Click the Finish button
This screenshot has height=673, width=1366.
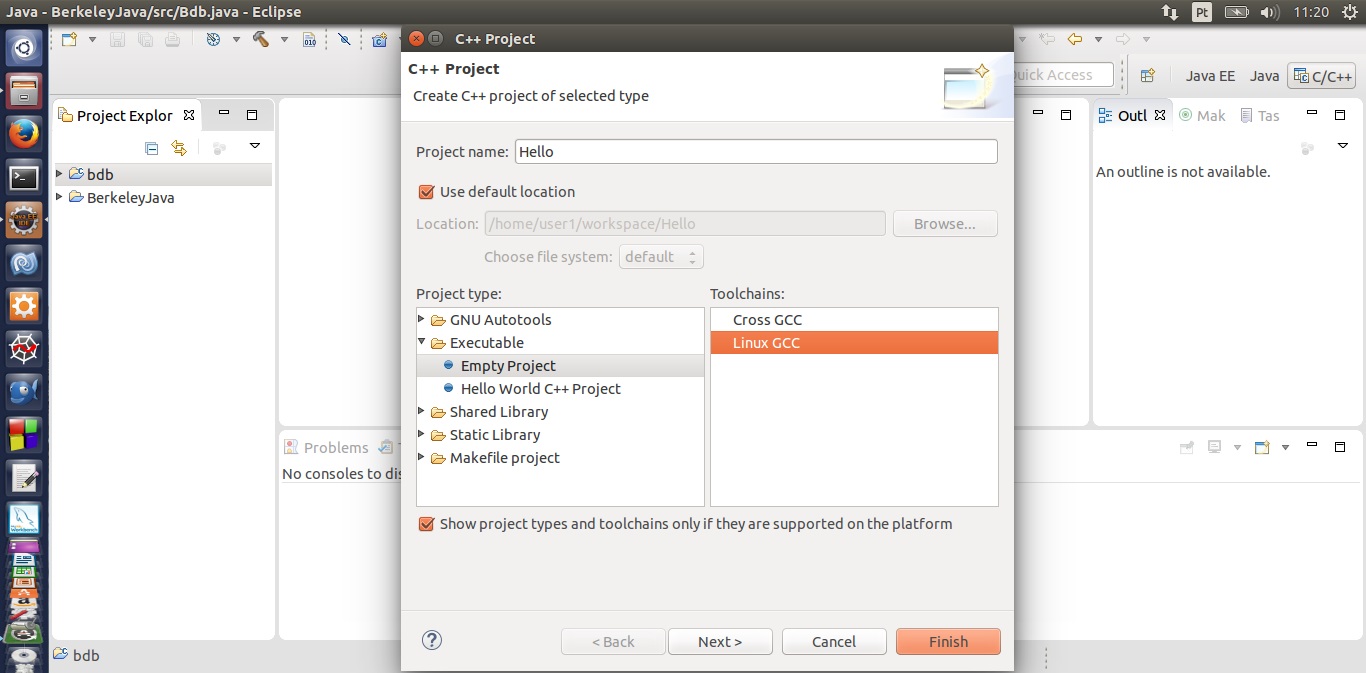click(x=947, y=642)
